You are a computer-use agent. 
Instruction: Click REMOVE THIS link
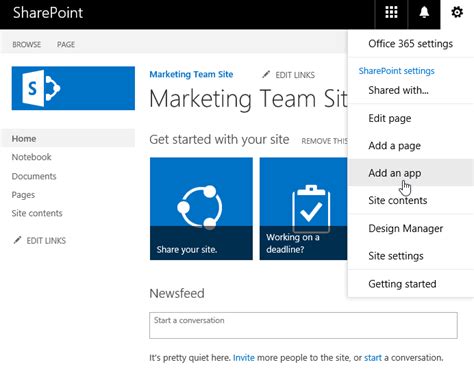coord(324,141)
